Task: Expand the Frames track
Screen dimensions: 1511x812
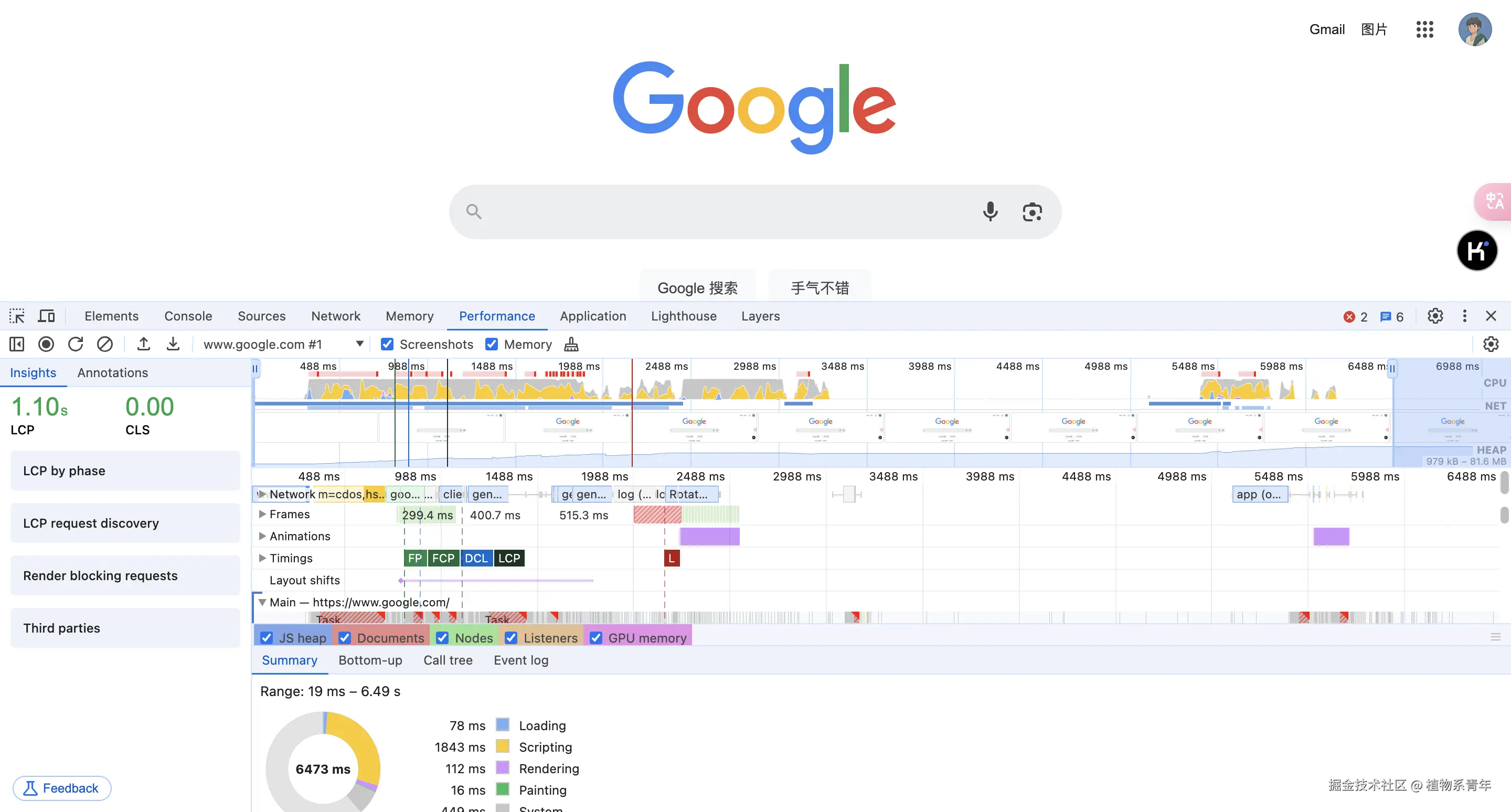Action: click(x=262, y=514)
